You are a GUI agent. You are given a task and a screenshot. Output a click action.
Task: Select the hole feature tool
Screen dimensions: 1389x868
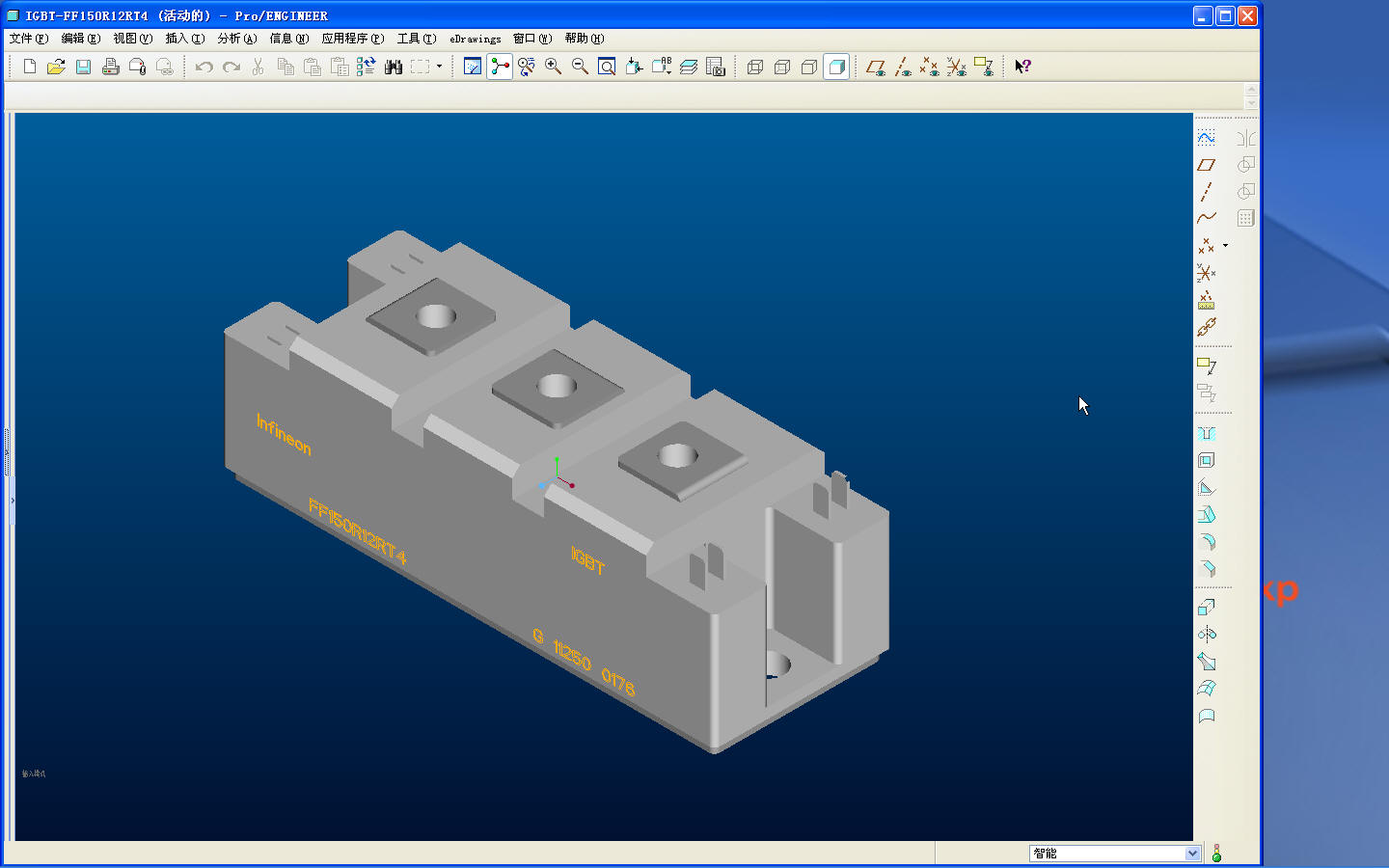[x=1206, y=433]
